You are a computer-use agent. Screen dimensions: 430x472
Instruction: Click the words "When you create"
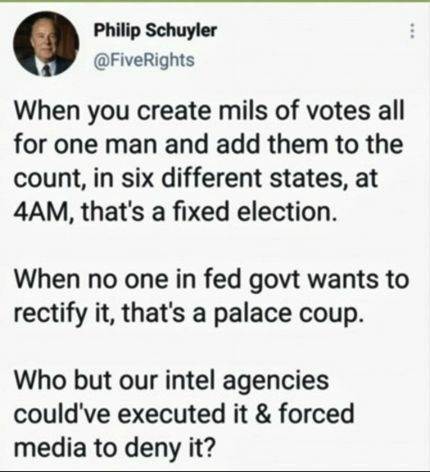[113, 110]
